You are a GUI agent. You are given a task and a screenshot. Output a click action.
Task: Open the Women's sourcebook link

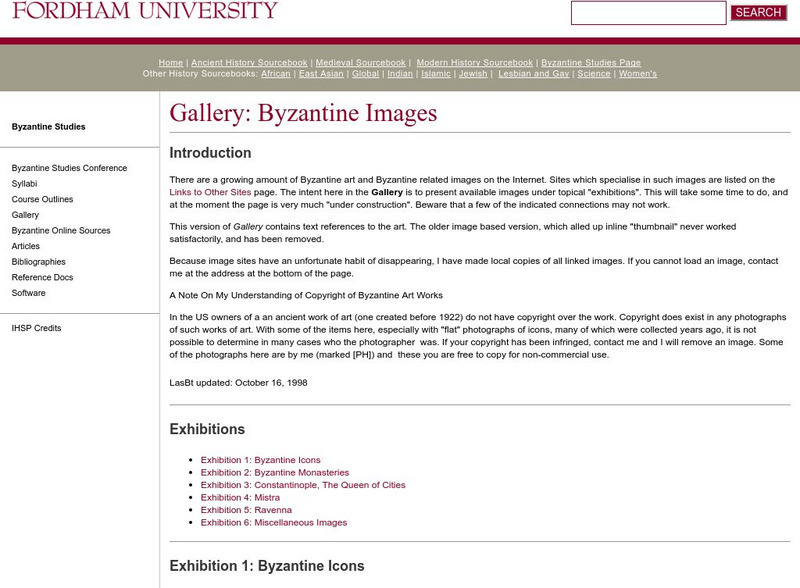pos(639,73)
